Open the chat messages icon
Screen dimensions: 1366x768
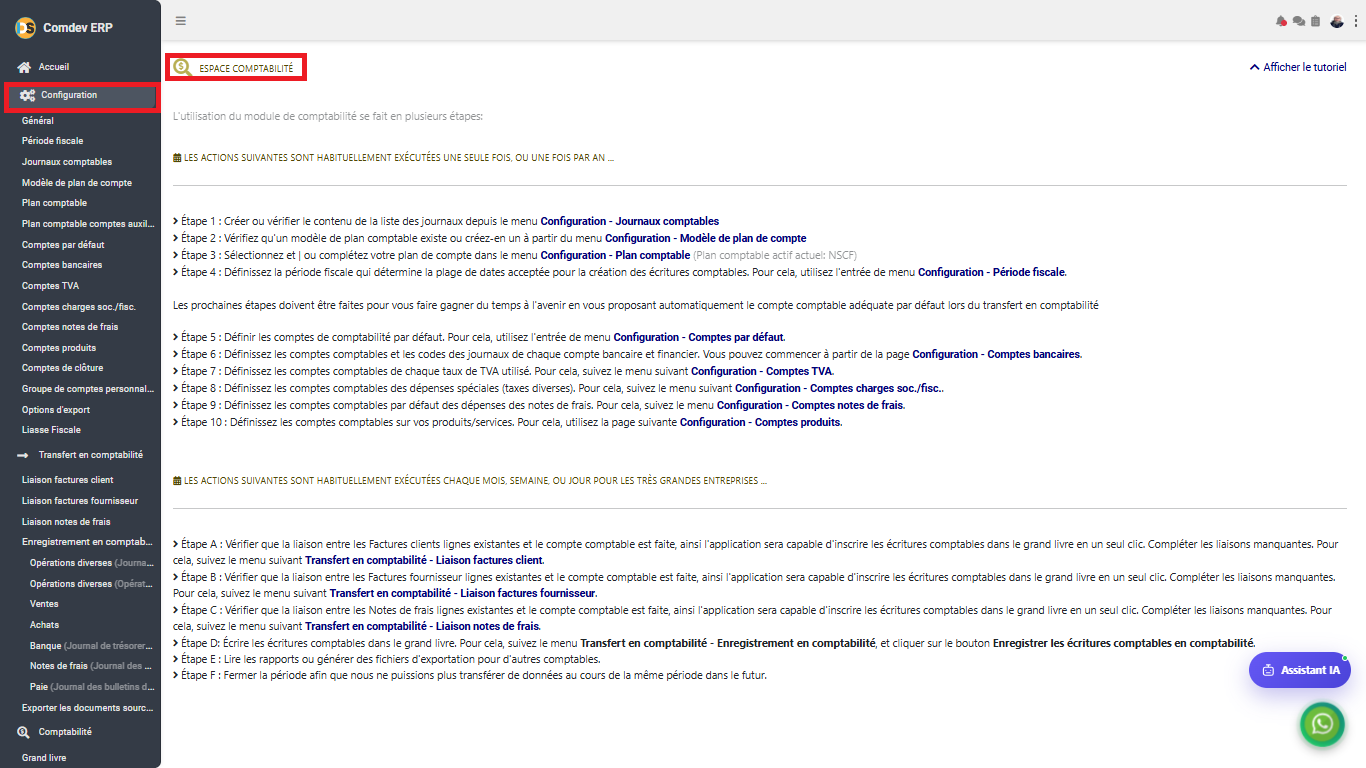(1299, 21)
